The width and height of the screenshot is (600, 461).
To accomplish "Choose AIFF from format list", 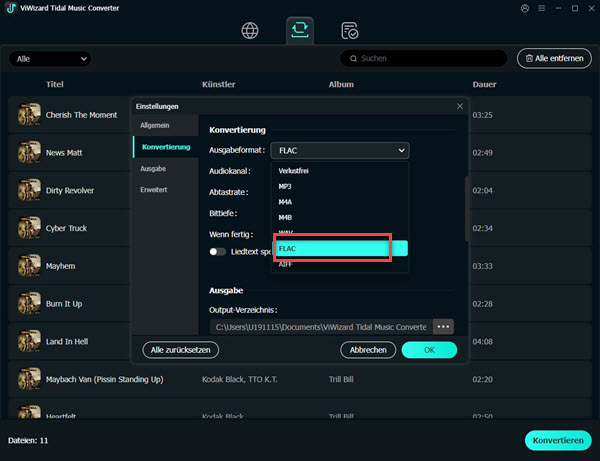I will [340, 264].
